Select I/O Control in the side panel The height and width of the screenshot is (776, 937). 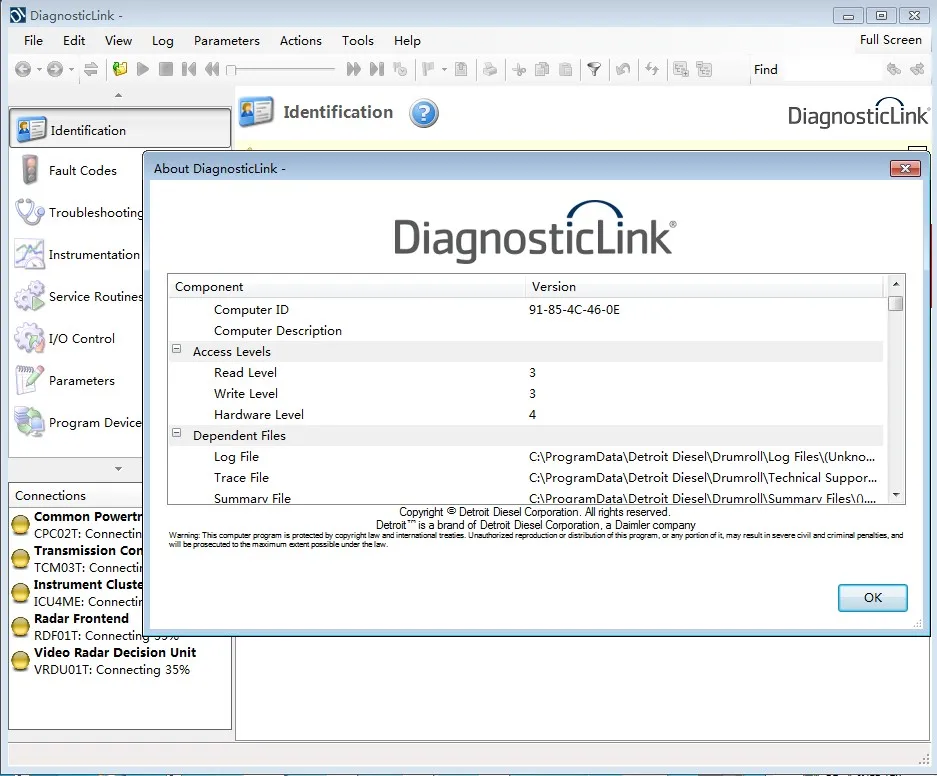click(76, 339)
